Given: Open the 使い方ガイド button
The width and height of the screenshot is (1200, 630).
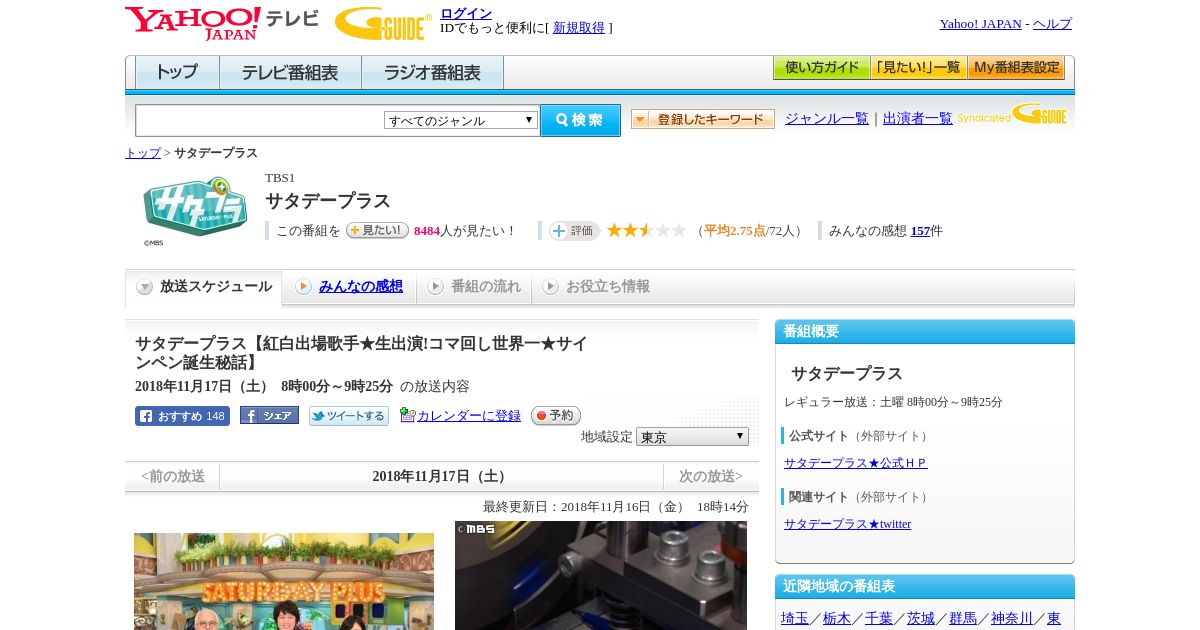Looking at the screenshot, I should click(x=821, y=68).
